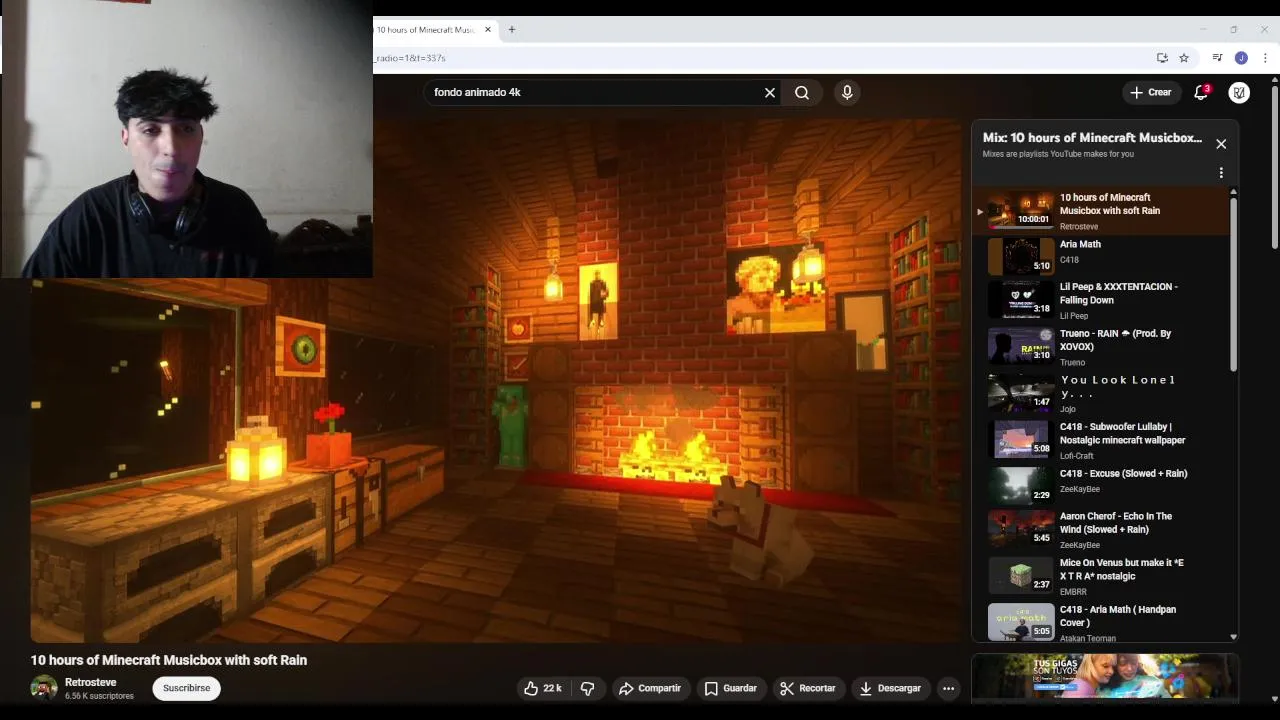This screenshot has height=720, width=1280.
Task: Dislike the video with thumbs down
Action: tap(588, 688)
